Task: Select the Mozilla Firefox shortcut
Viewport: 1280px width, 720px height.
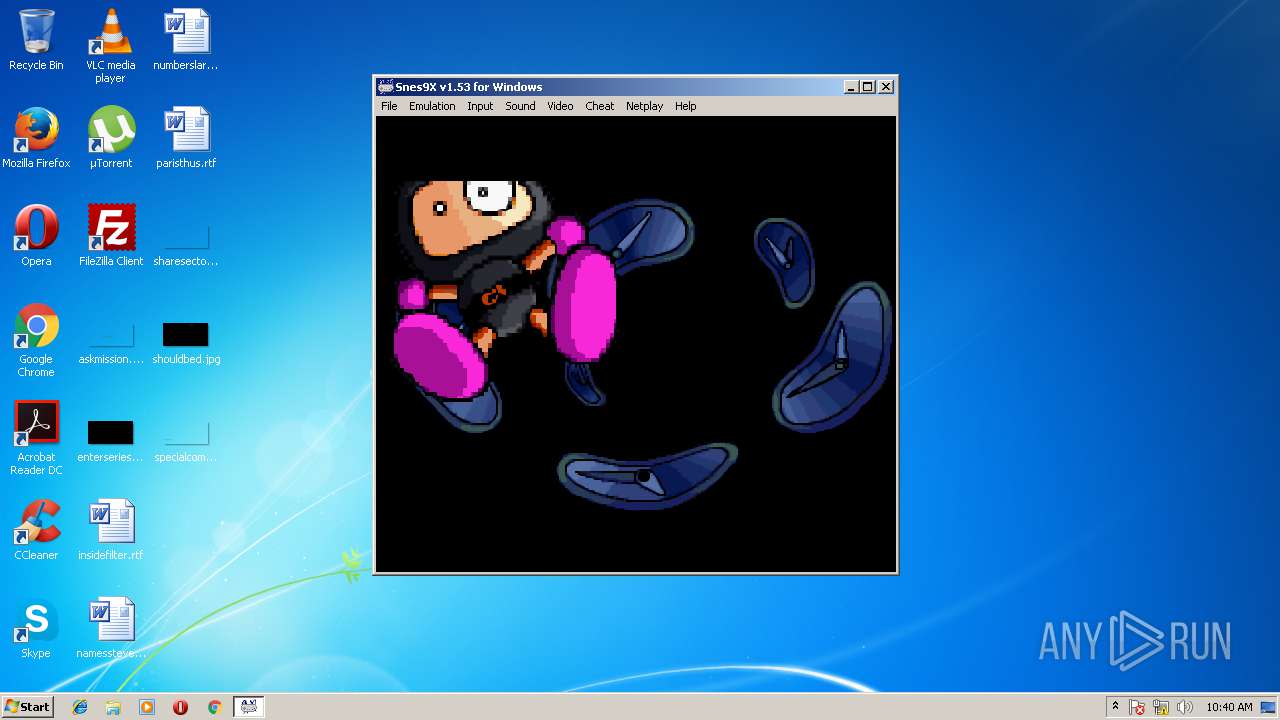Action: 36,138
